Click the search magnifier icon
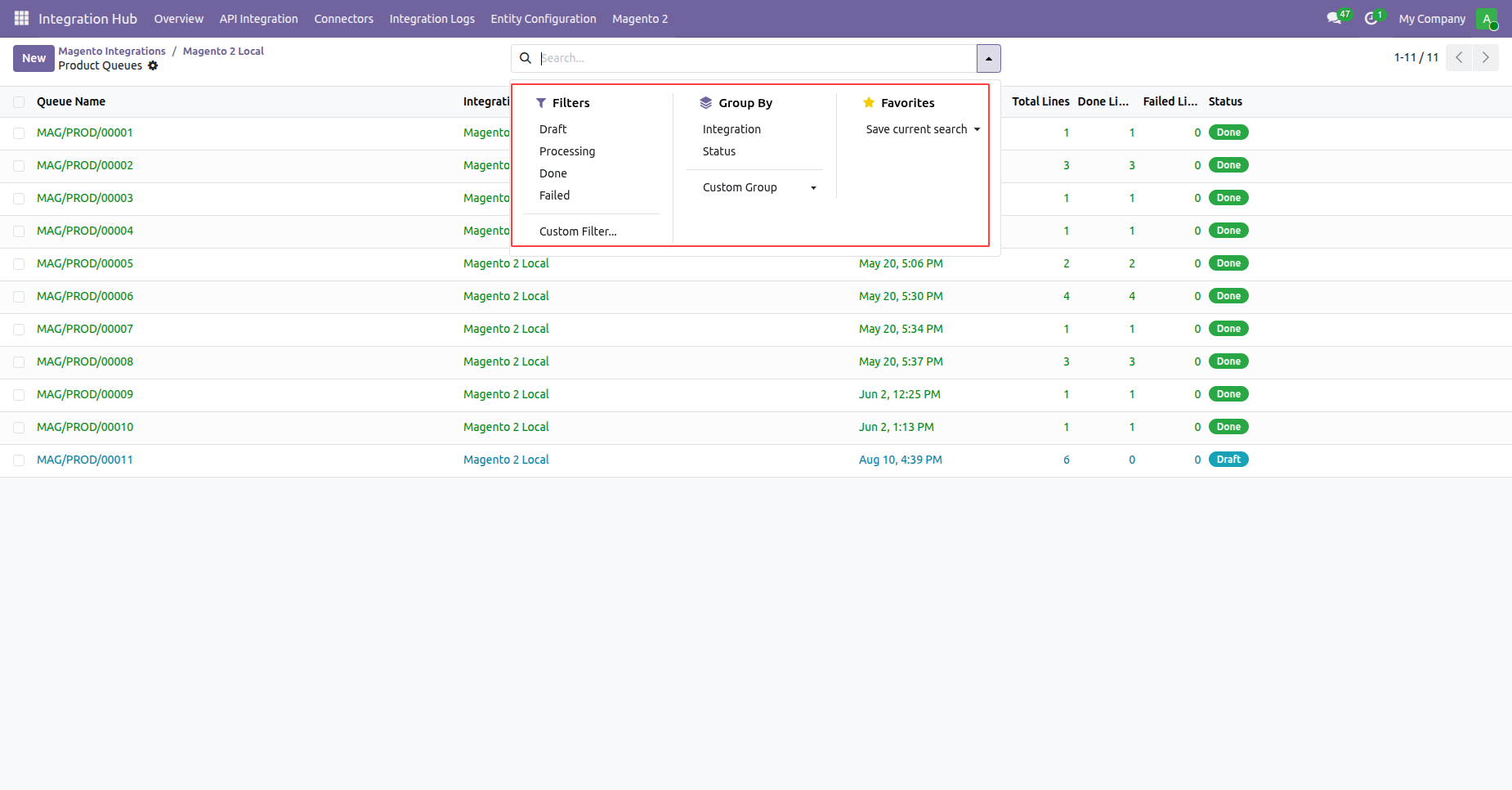Screen dimensions: 1512x790 point(526,58)
